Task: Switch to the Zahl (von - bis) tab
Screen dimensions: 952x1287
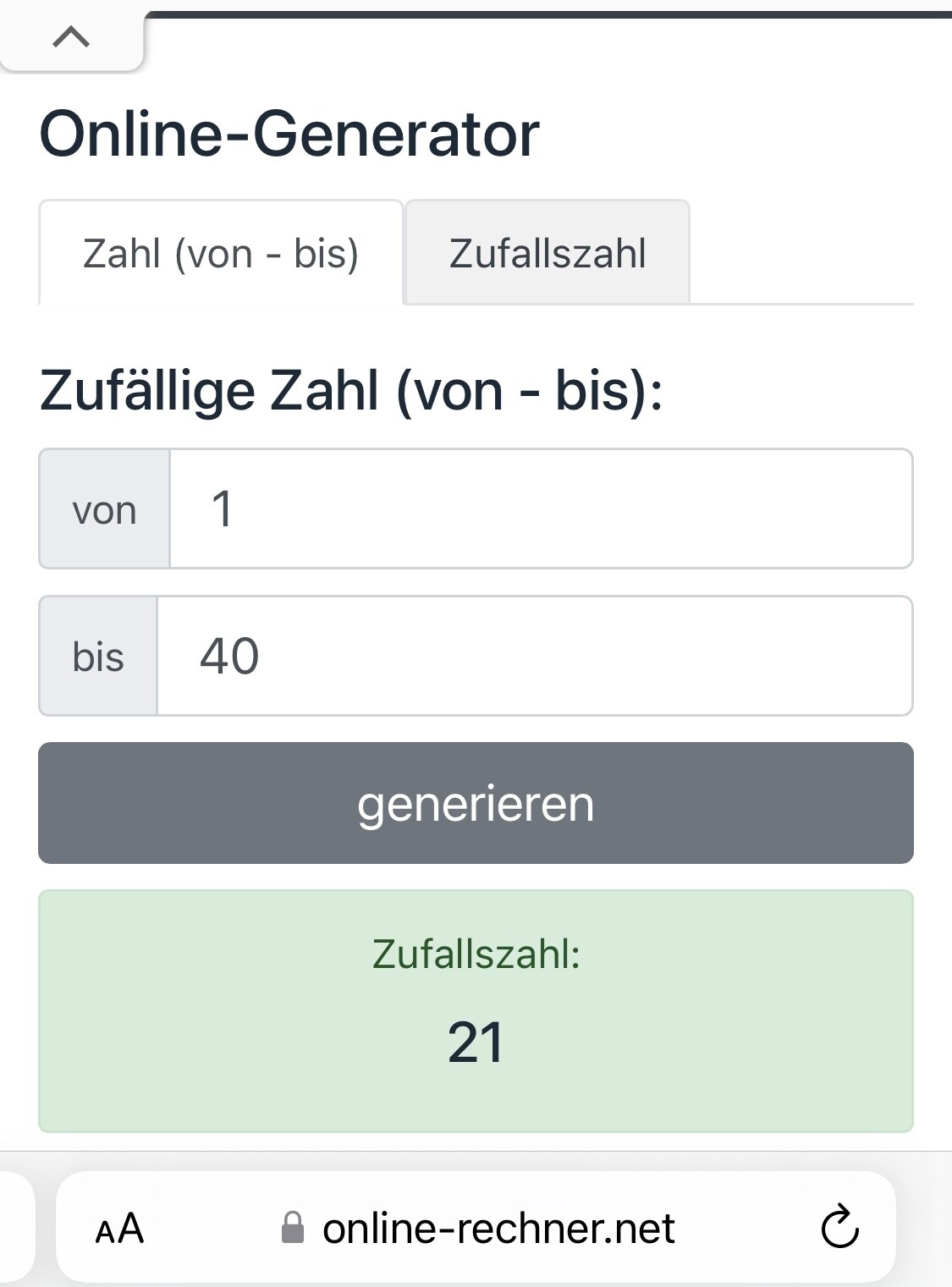Action: [221, 253]
